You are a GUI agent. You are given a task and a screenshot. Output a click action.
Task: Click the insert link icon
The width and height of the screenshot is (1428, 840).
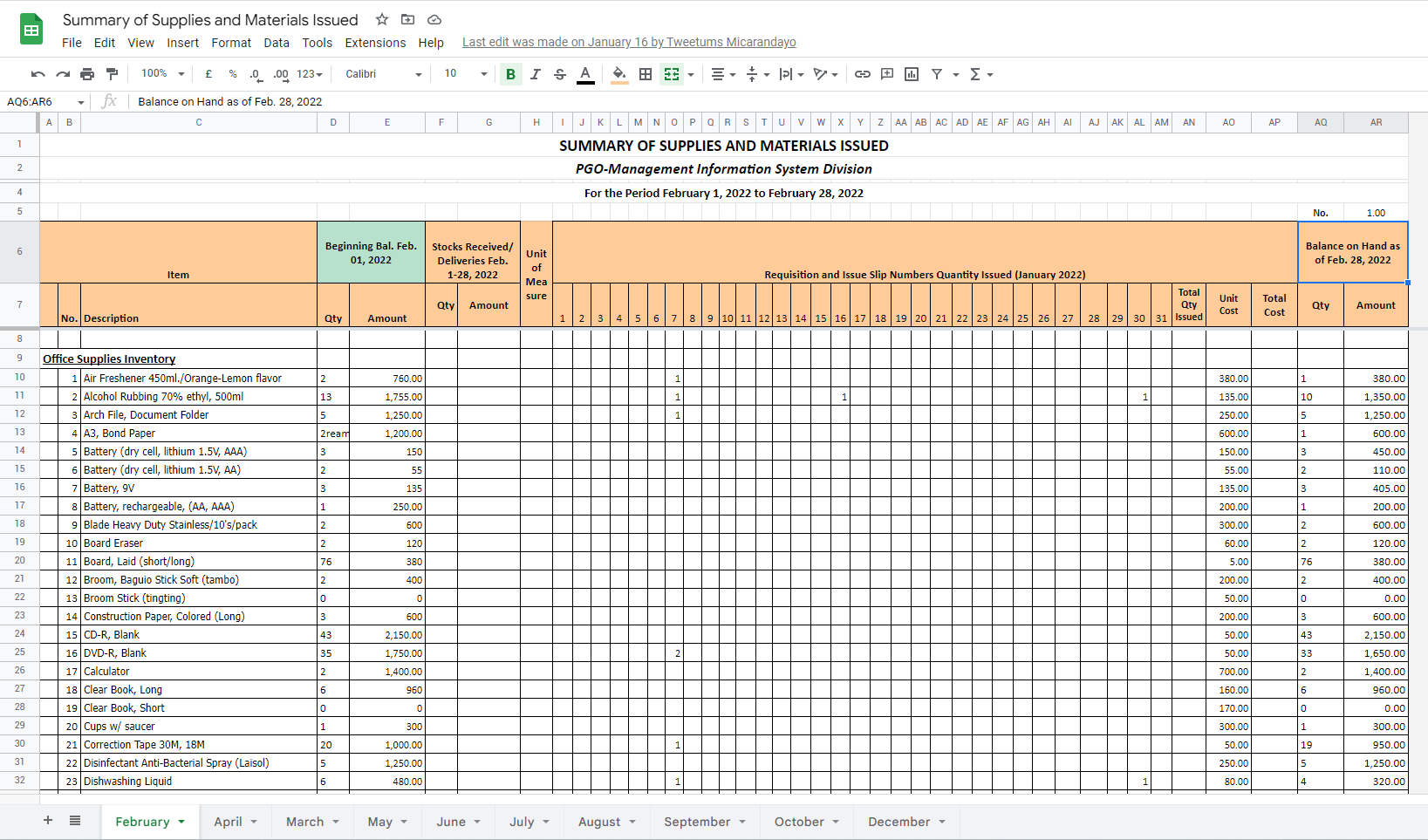pyautogui.click(x=863, y=74)
